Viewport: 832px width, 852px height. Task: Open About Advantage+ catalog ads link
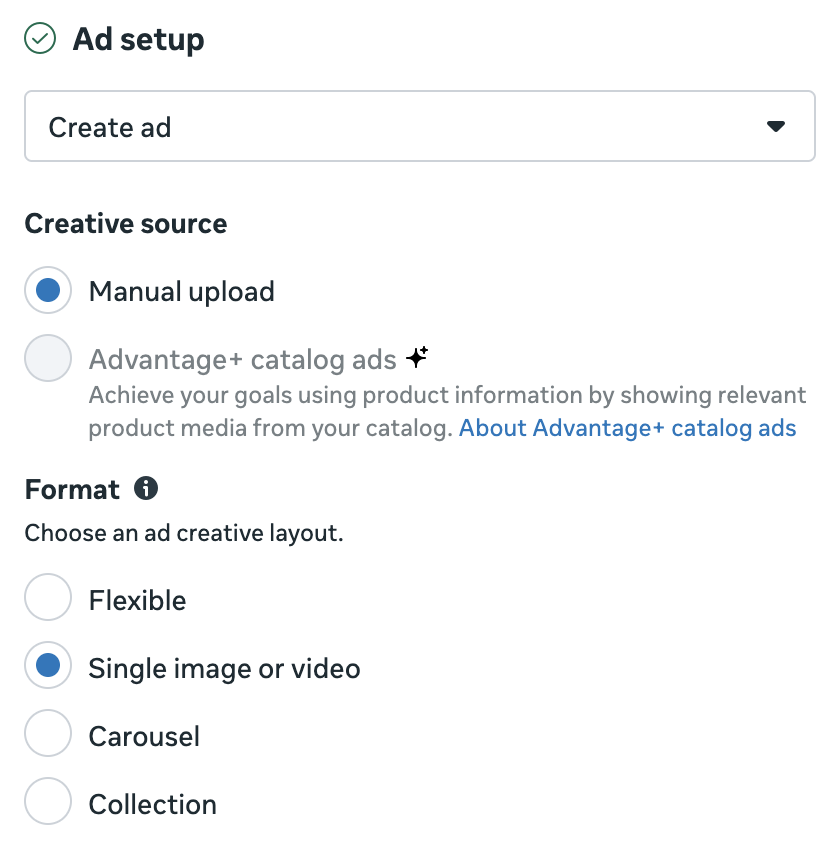coord(627,428)
